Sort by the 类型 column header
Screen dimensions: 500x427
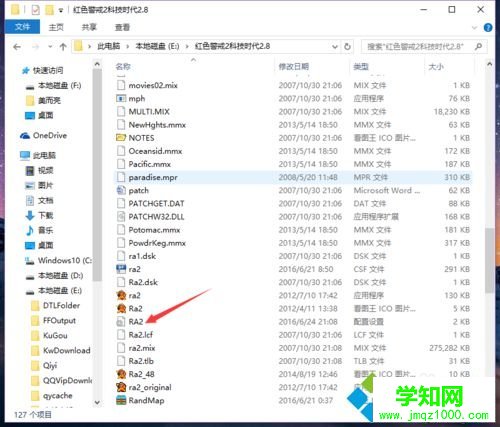point(361,67)
